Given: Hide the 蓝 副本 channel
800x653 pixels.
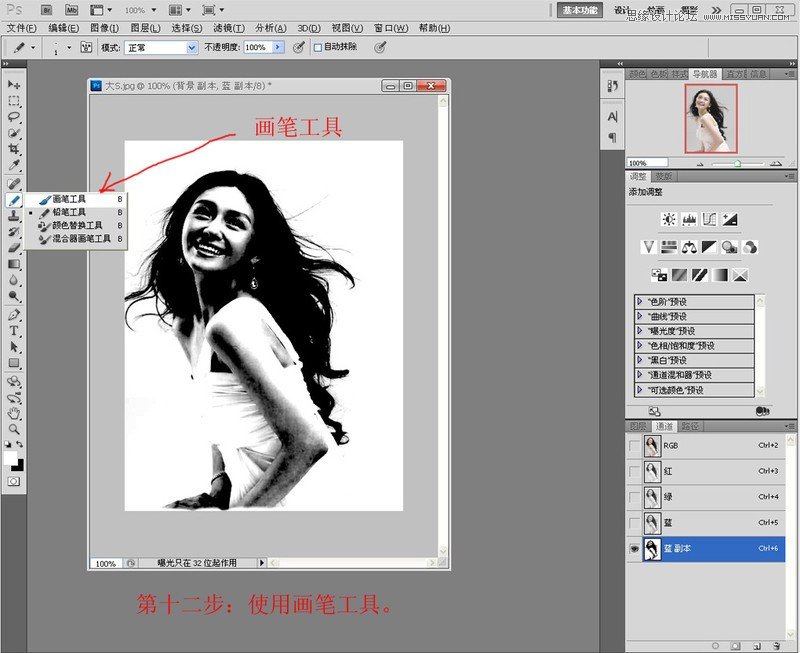Looking at the screenshot, I should pos(634,548).
